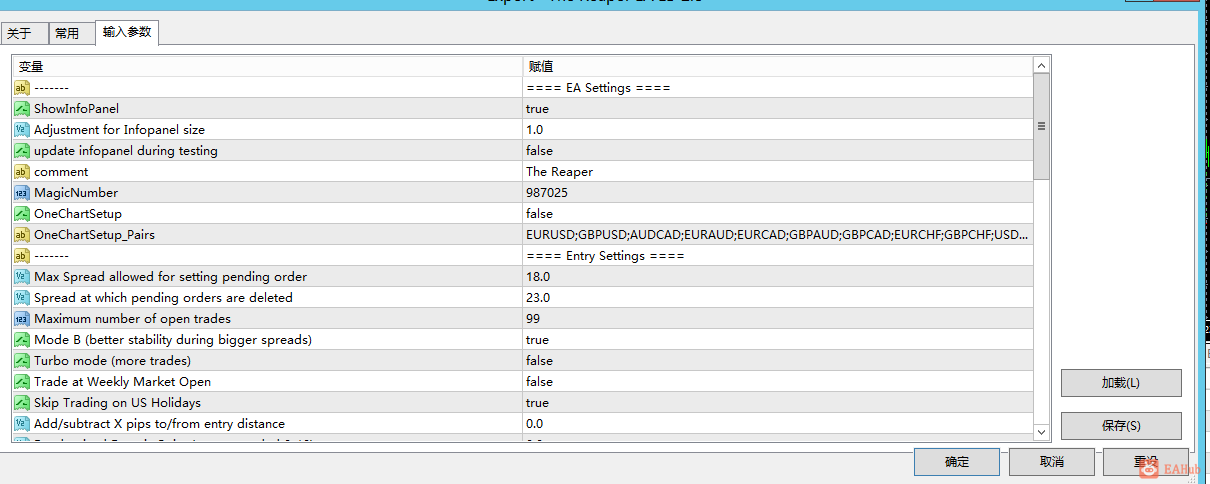Click the icon beside Skip Trading on US Holidays
1210x484 pixels.
22,402
